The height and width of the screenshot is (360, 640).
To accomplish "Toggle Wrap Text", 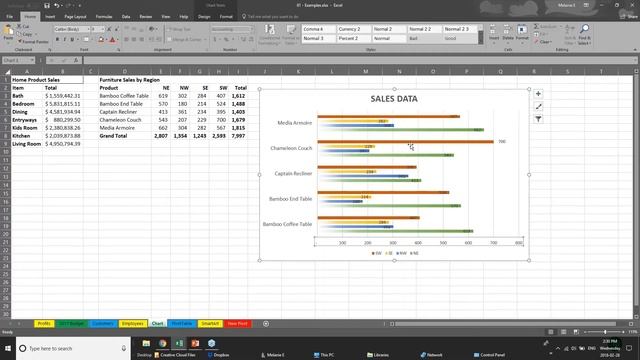I will 179,29.
